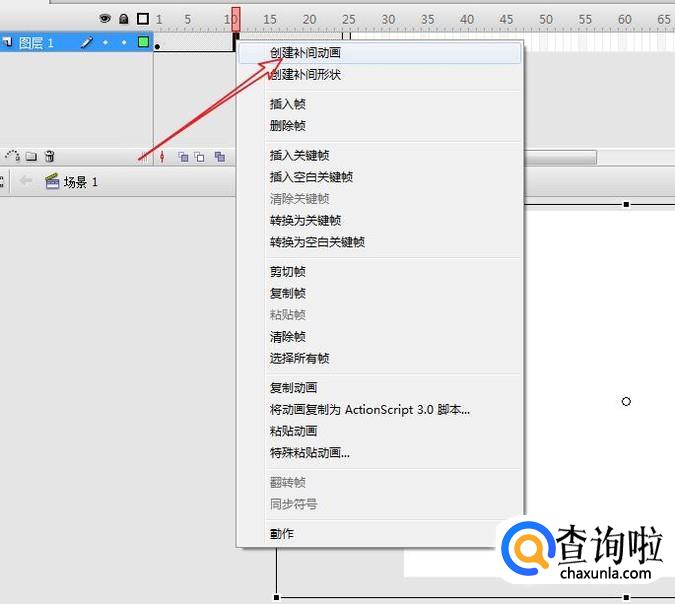Screen dimensions: 675x604
Task: Click frame number 45 on timeline ruler
Action: click(x=506, y=19)
